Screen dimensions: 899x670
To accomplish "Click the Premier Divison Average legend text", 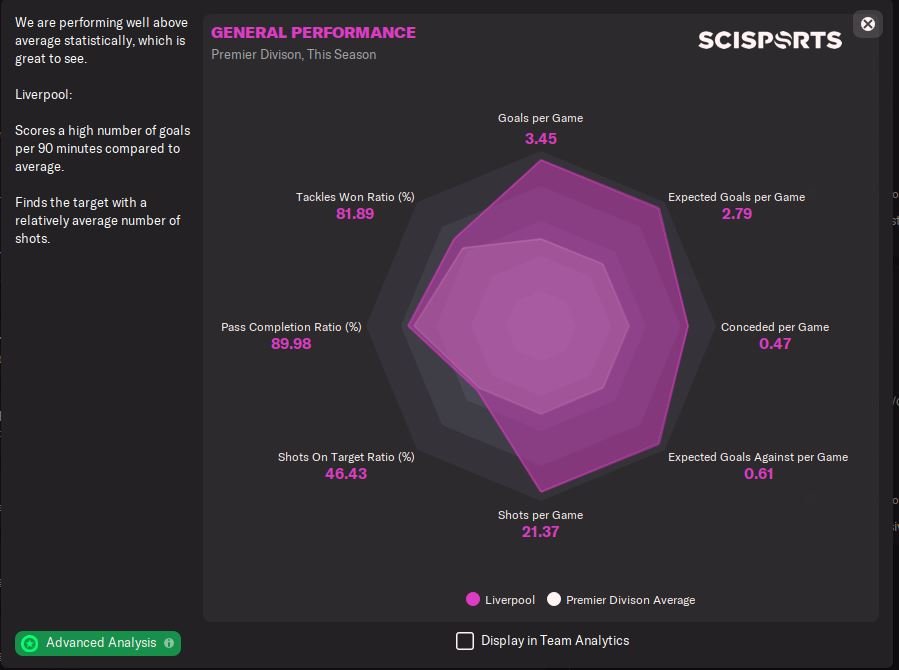I will (x=630, y=600).
